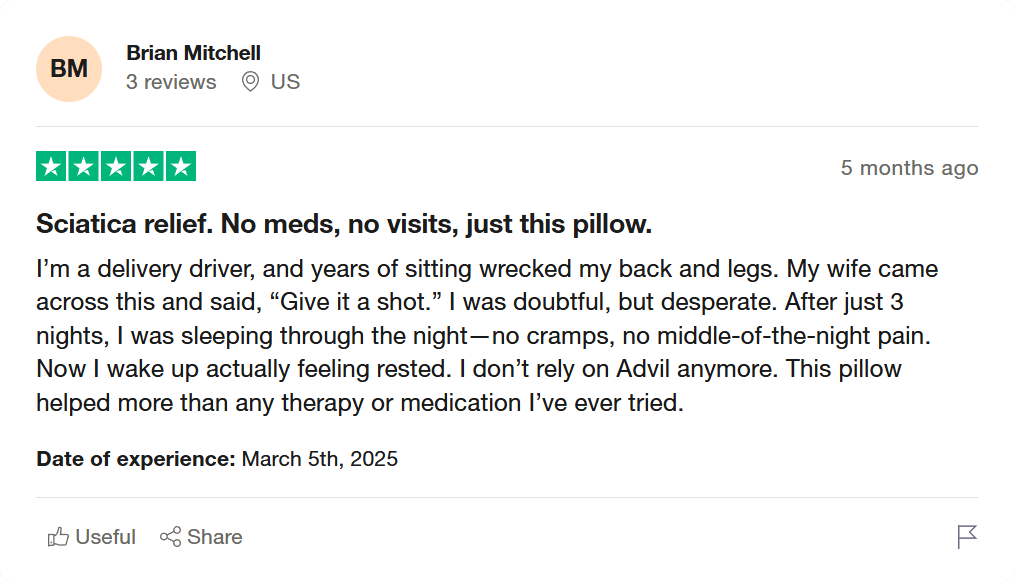Click the March 5th, 2025 date
The image size is (1015, 581).
(320, 459)
